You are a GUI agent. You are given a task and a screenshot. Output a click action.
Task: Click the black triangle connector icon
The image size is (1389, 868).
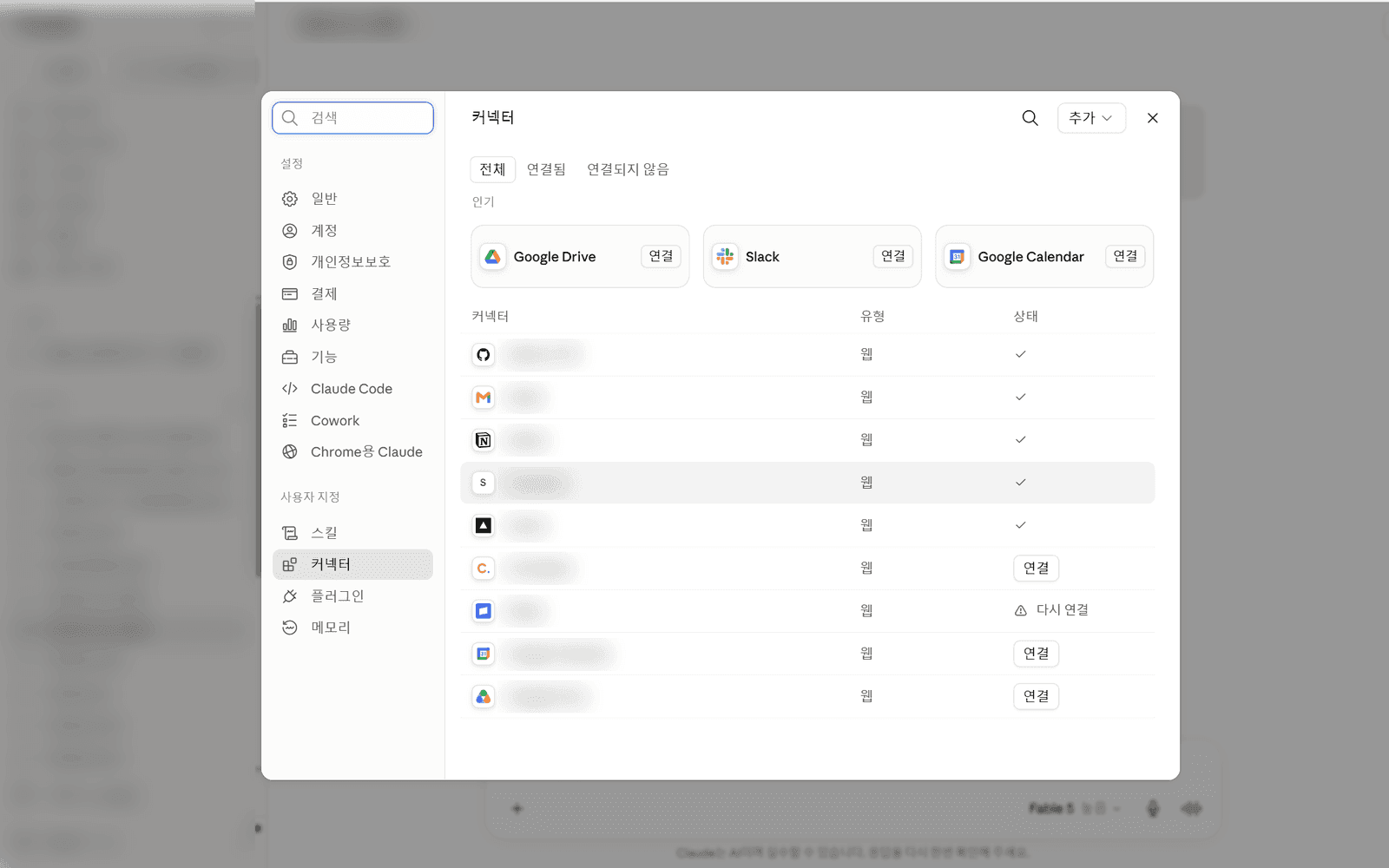(484, 525)
